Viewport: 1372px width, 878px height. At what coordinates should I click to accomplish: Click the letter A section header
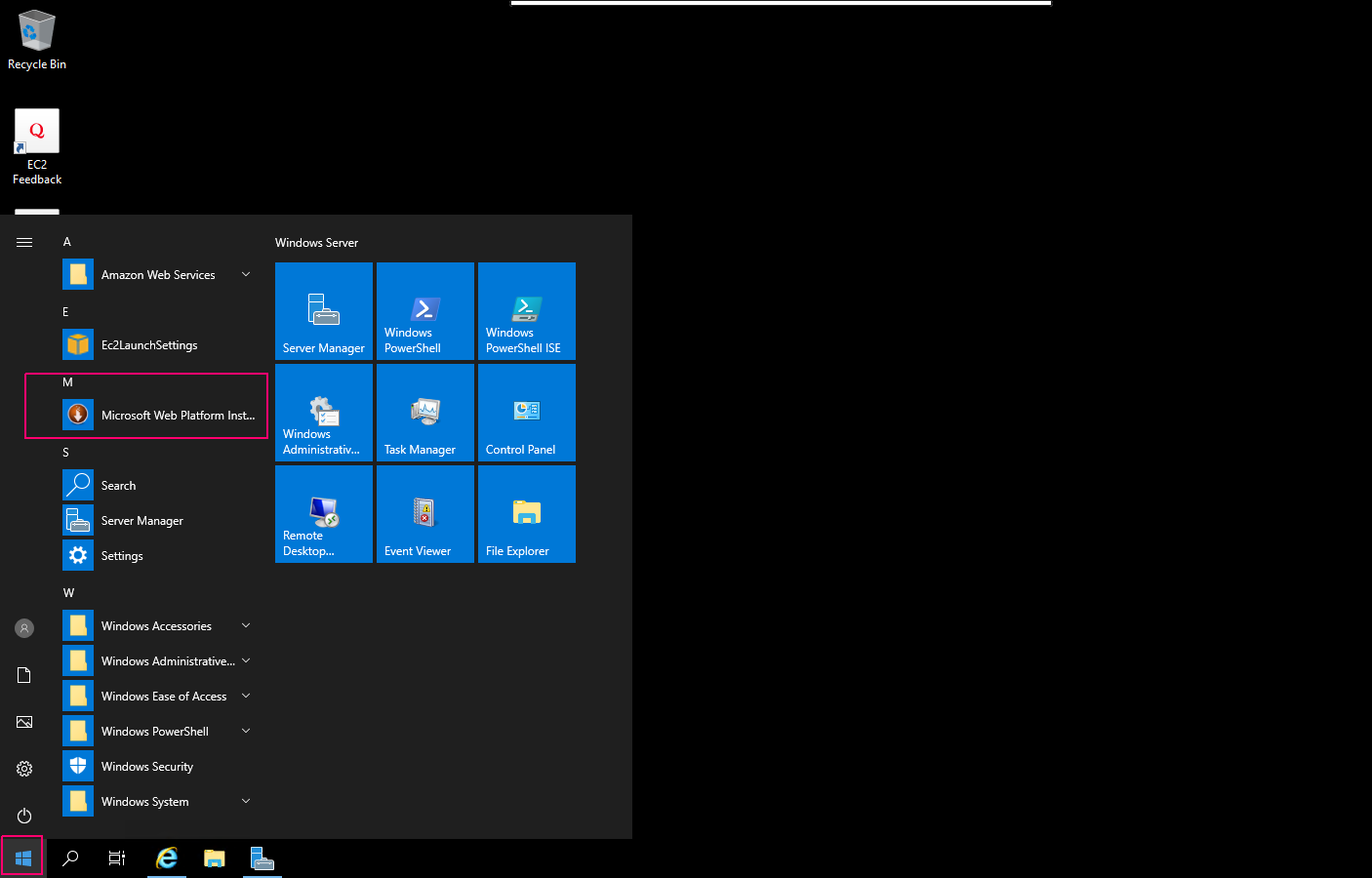(67, 242)
